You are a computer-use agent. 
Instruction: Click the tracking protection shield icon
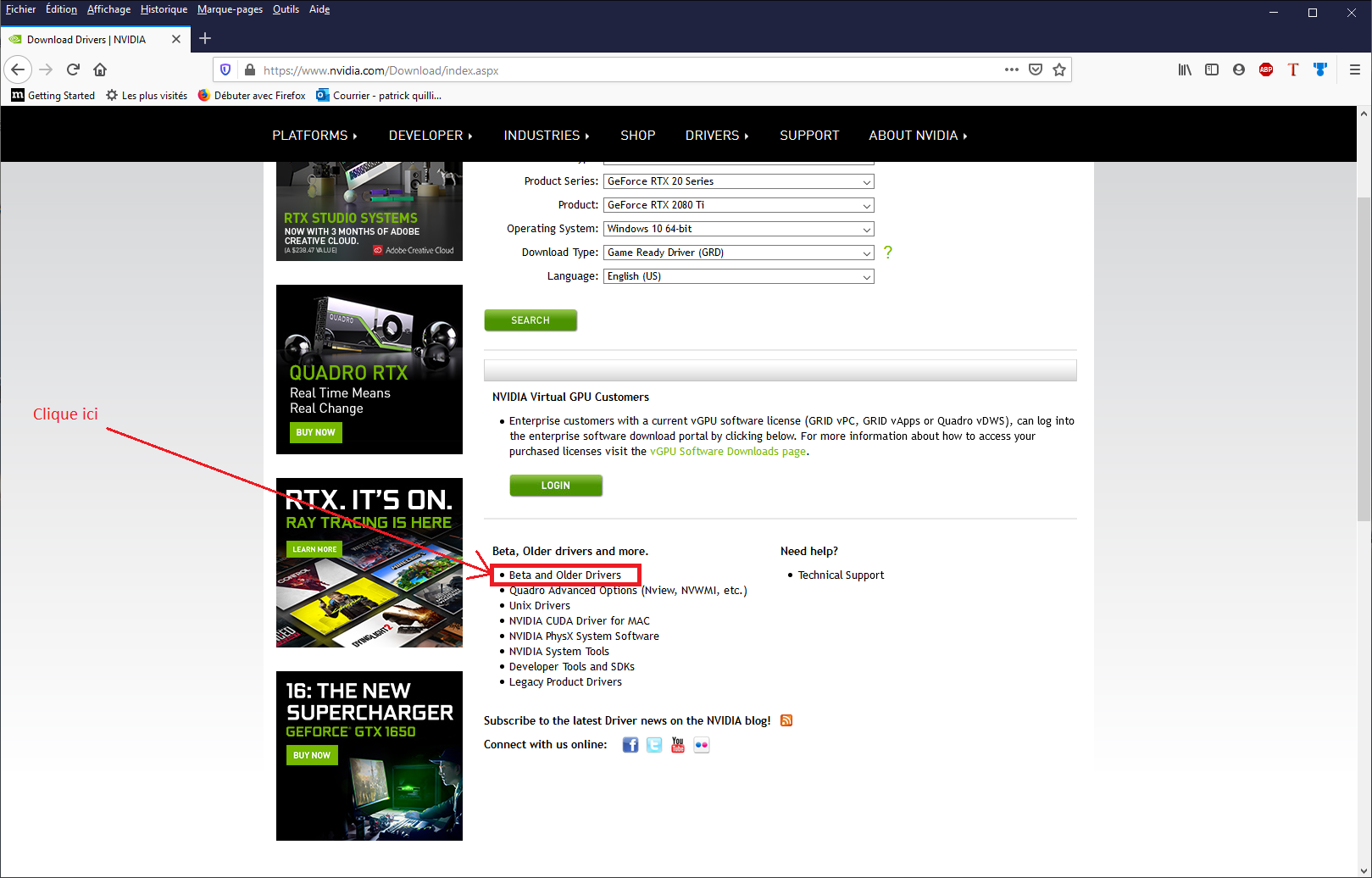[225, 69]
